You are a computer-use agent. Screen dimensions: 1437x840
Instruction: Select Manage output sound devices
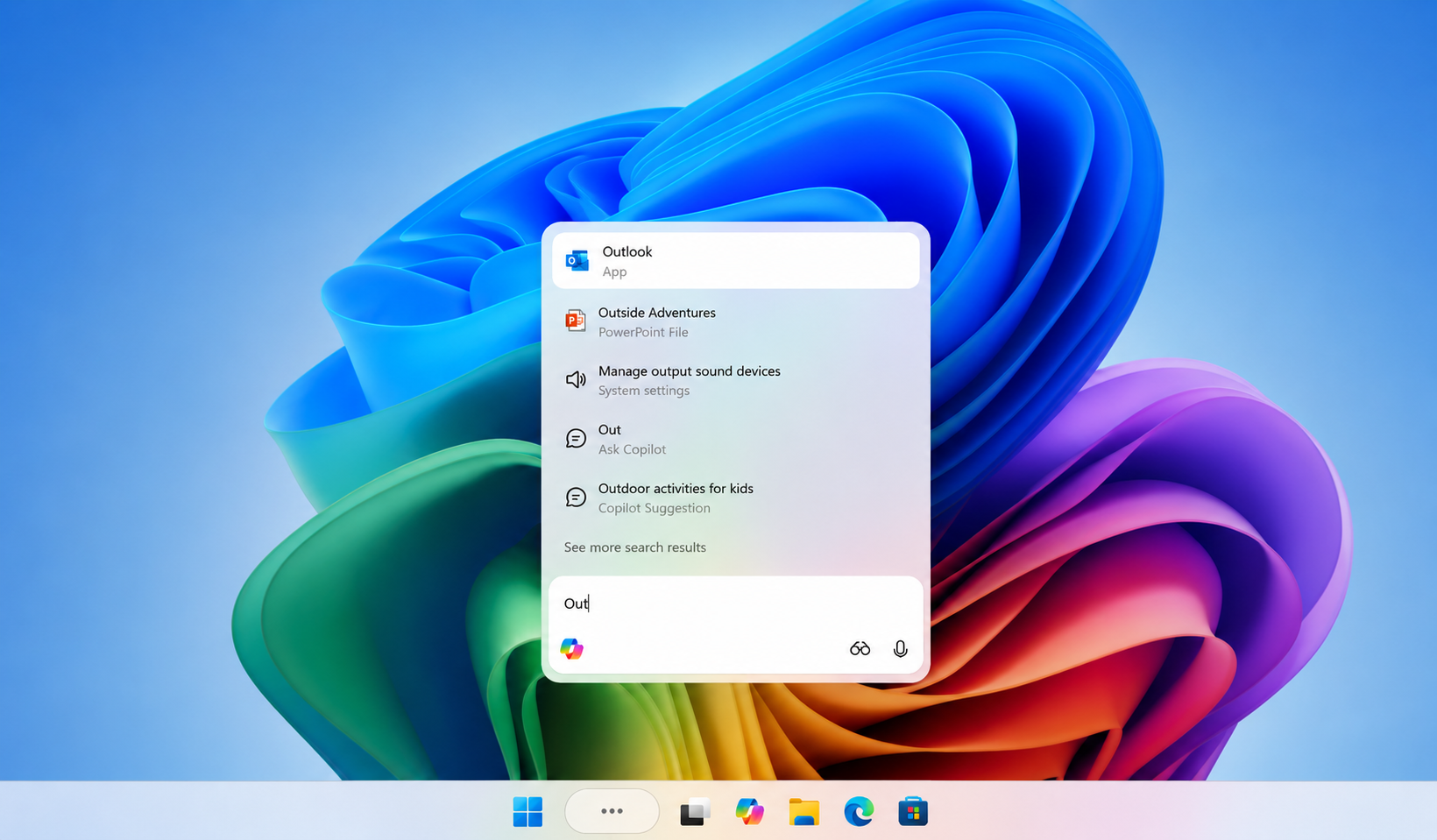735,380
